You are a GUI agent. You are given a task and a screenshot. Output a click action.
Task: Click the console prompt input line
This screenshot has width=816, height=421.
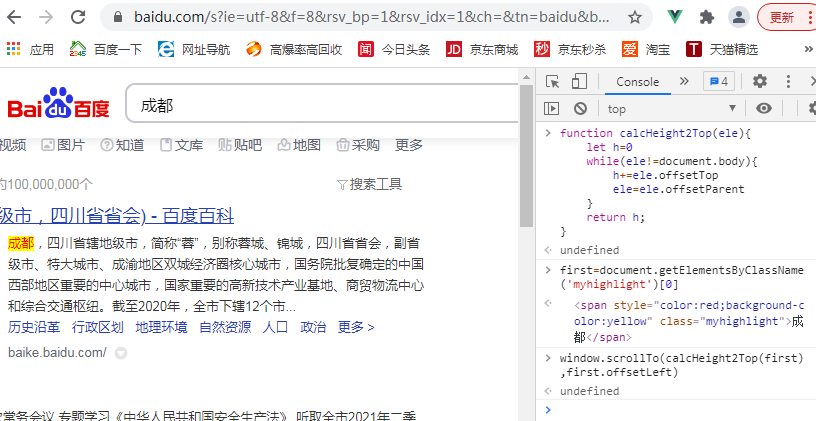(681, 410)
